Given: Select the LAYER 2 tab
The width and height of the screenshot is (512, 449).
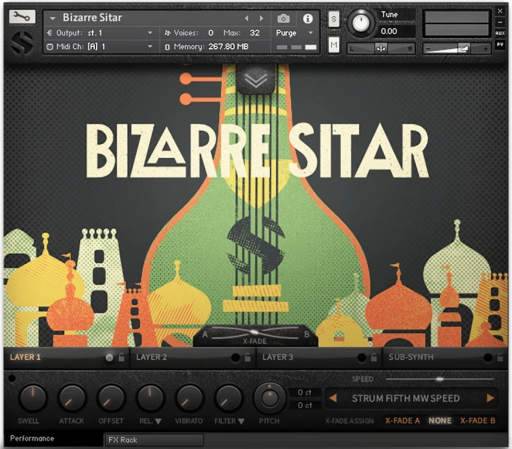Looking at the screenshot, I should point(151,357).
